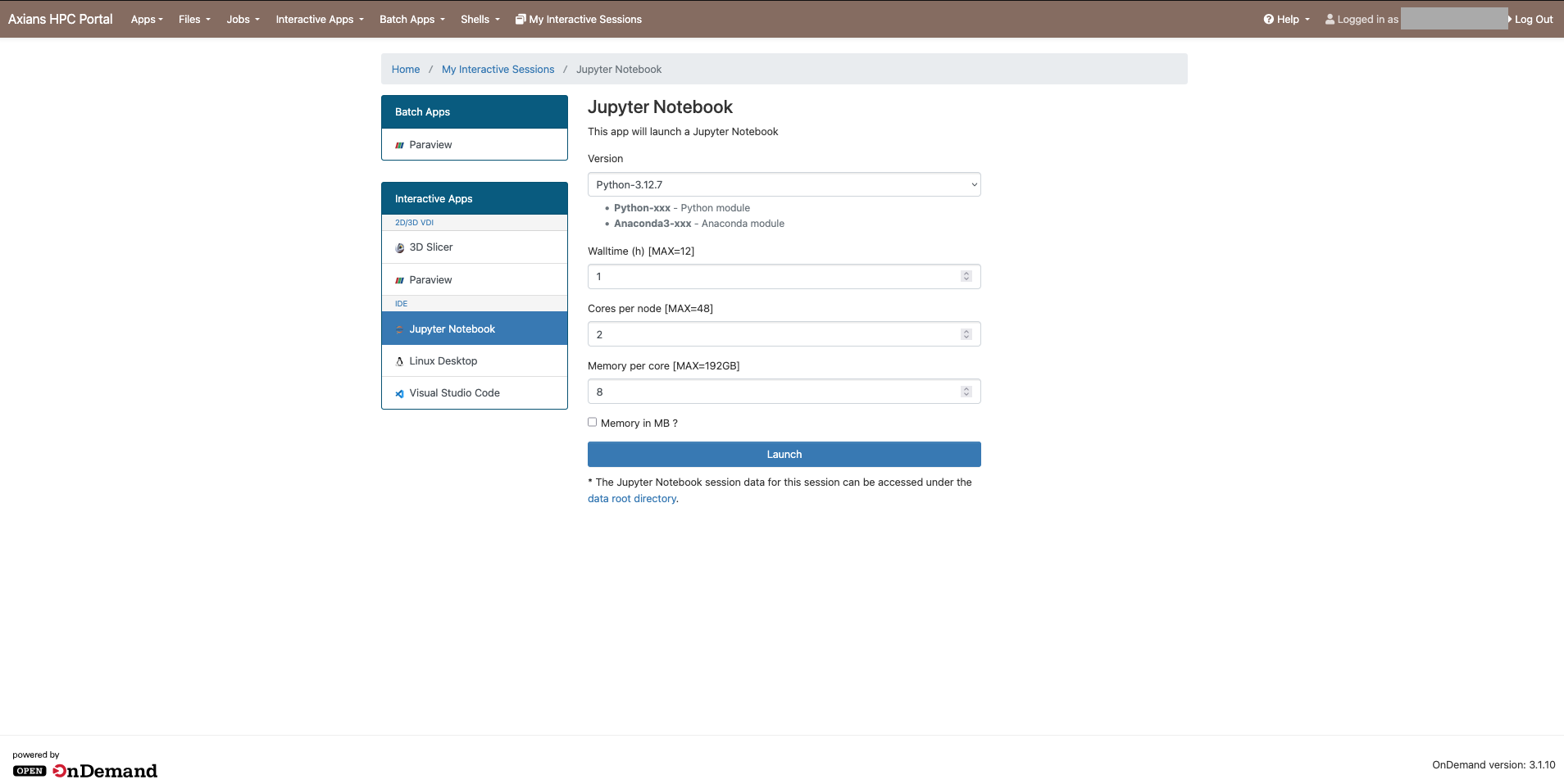This screenshot has height=784, width=1564.
Task: Adjust the Memory per core stepper
Action: (x=966, y=392)
